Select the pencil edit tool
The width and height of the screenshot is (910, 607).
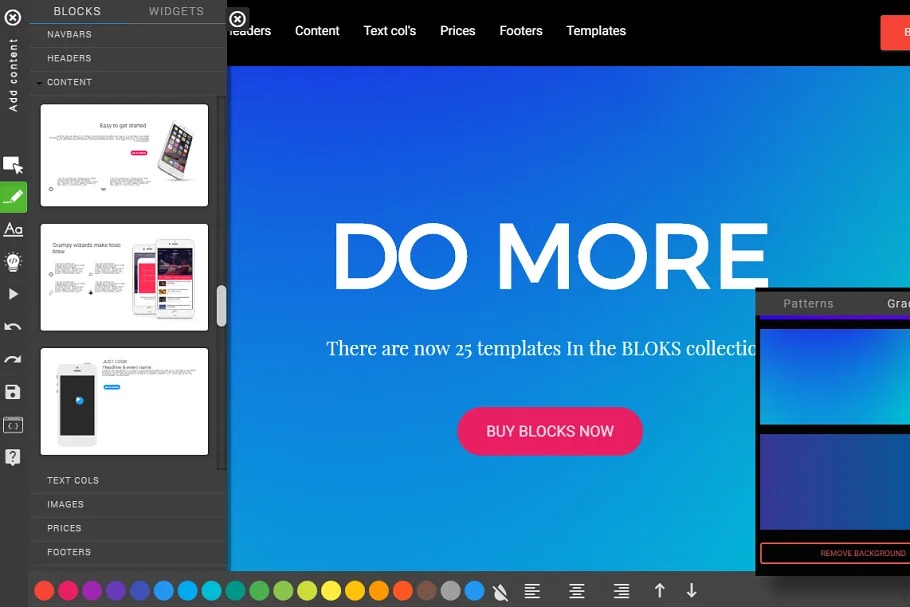tap(13, 197)
